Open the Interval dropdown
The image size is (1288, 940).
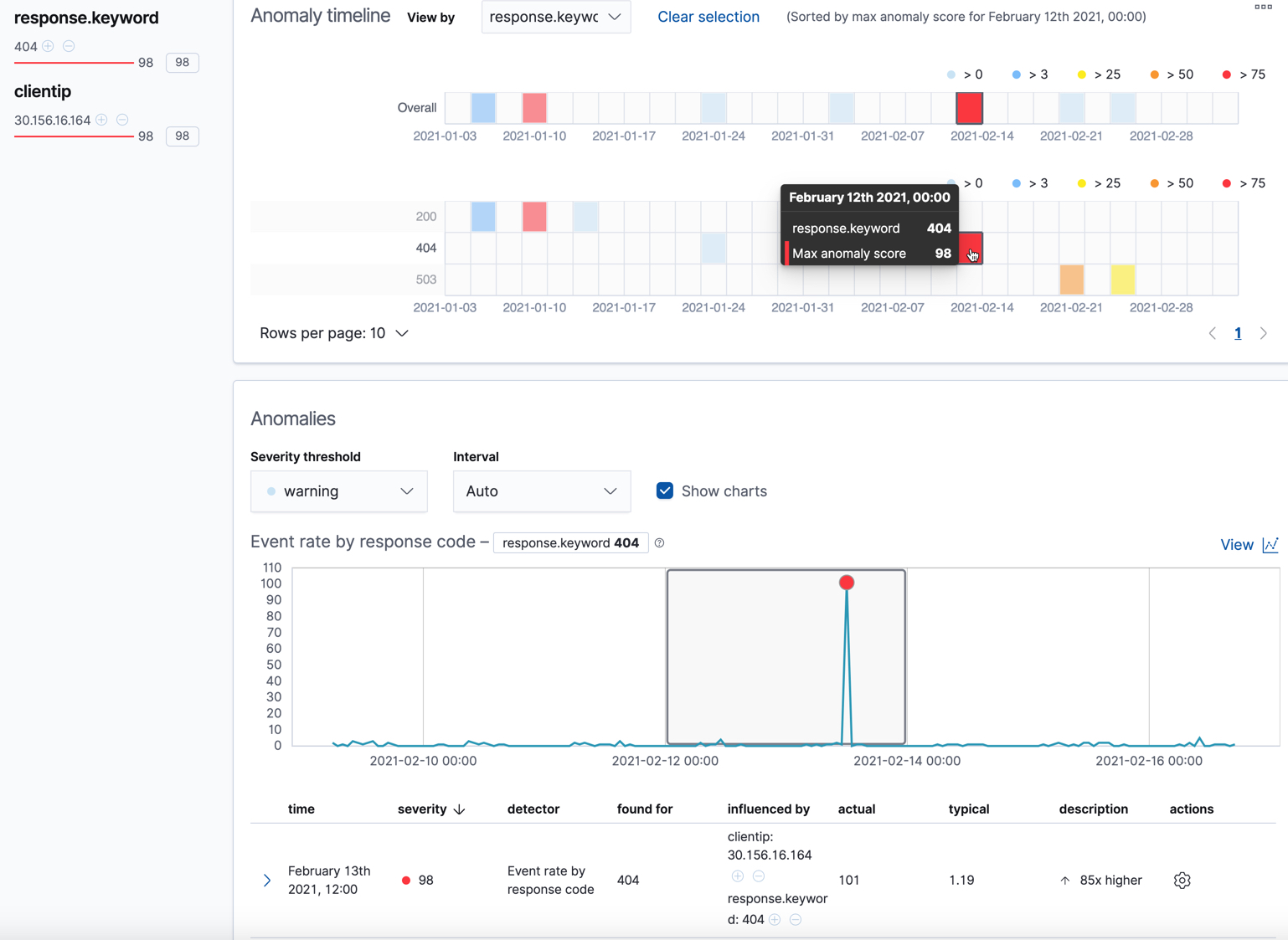(541, 491)
